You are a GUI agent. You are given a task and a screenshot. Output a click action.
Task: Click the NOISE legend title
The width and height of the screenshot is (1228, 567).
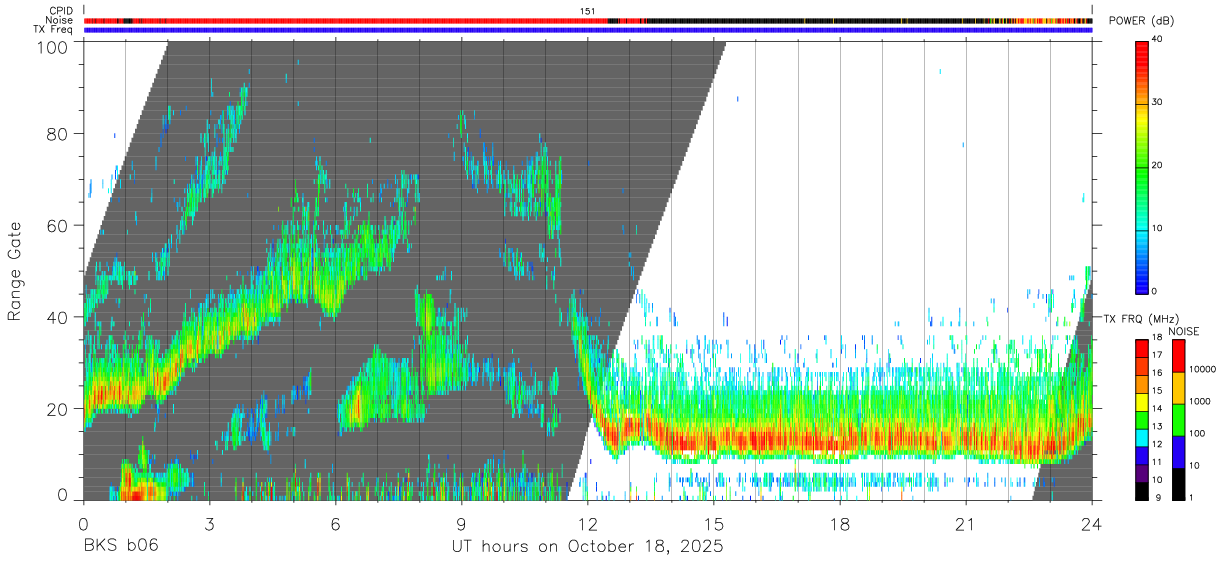pos(1185,330)
